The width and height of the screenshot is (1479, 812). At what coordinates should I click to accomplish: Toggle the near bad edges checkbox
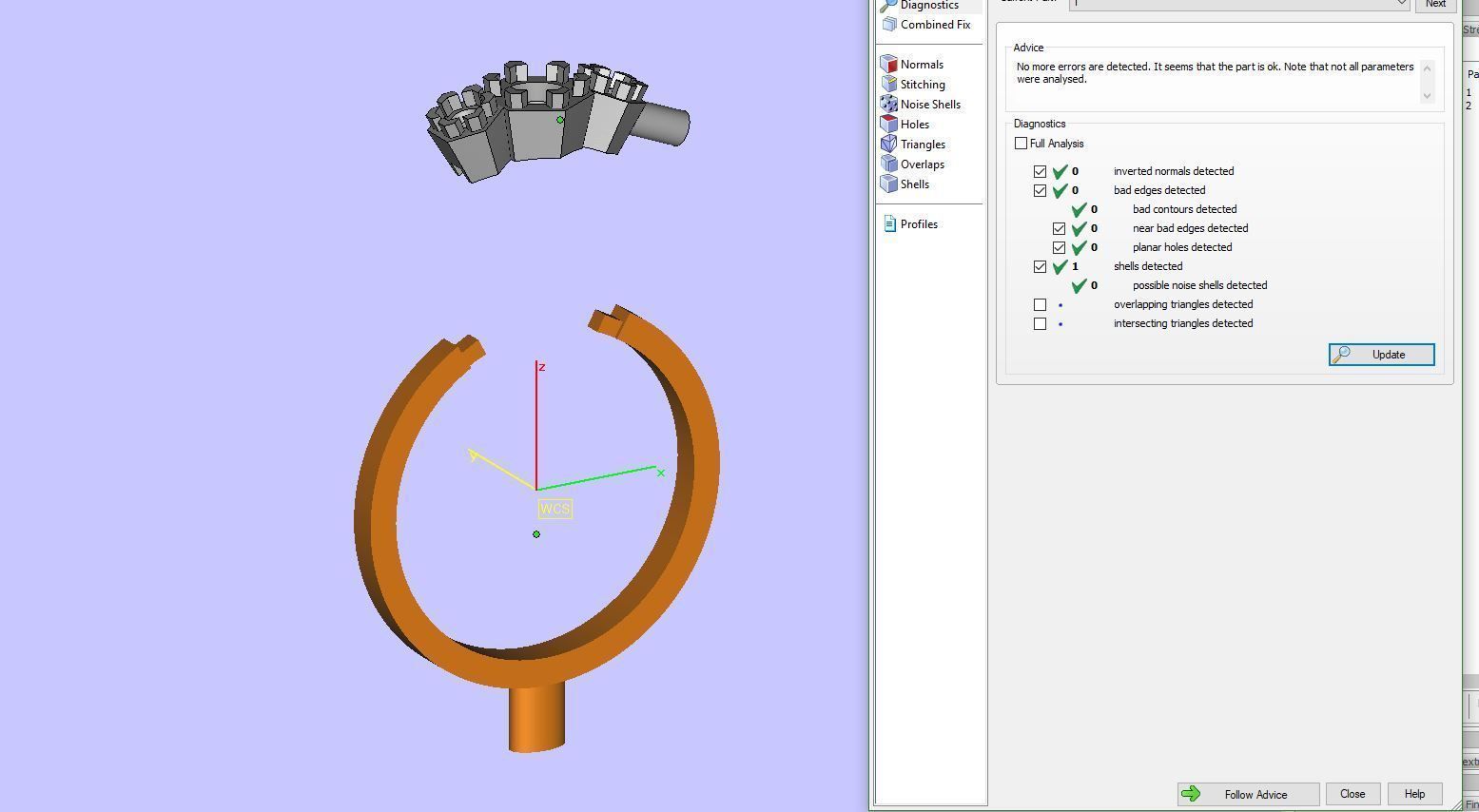(1059, 229)
